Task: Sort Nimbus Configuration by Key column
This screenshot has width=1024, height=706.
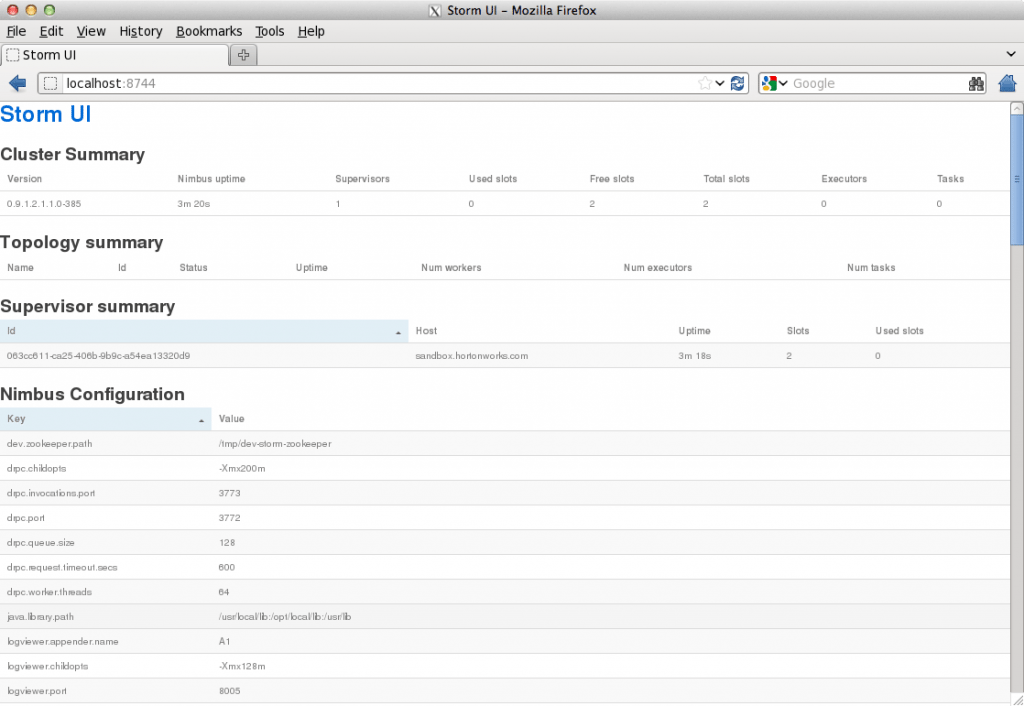Action: click(105, 419)
